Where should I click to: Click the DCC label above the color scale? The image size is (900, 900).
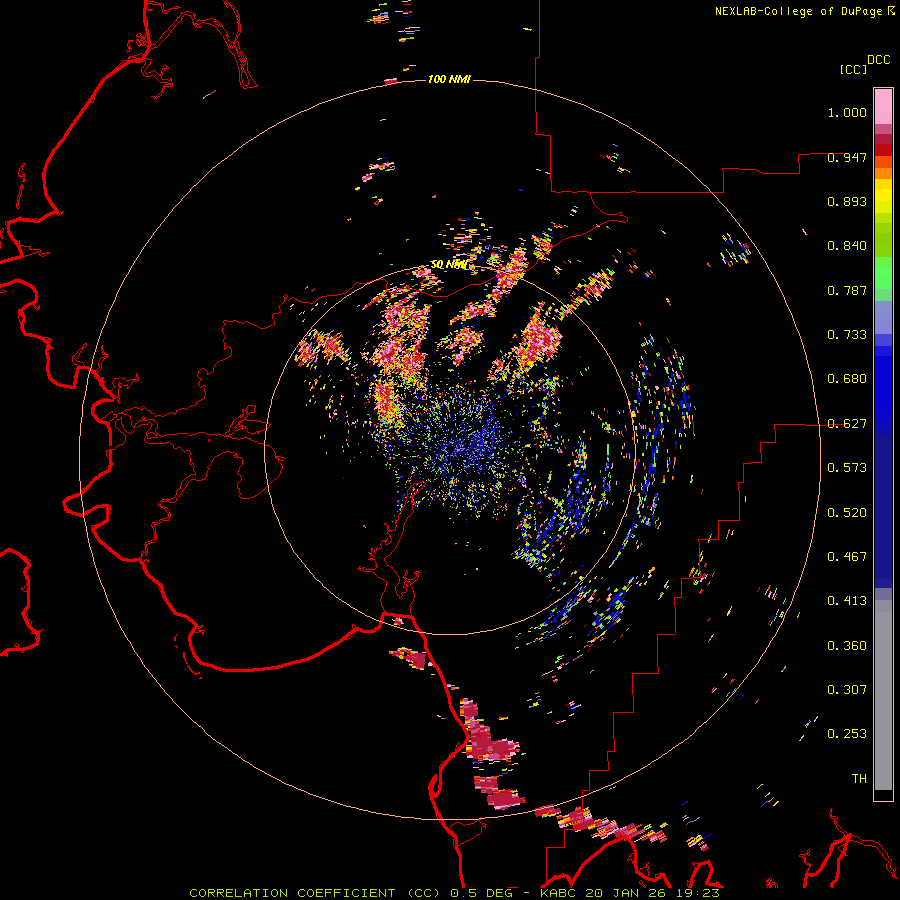[x=879, y=60]
